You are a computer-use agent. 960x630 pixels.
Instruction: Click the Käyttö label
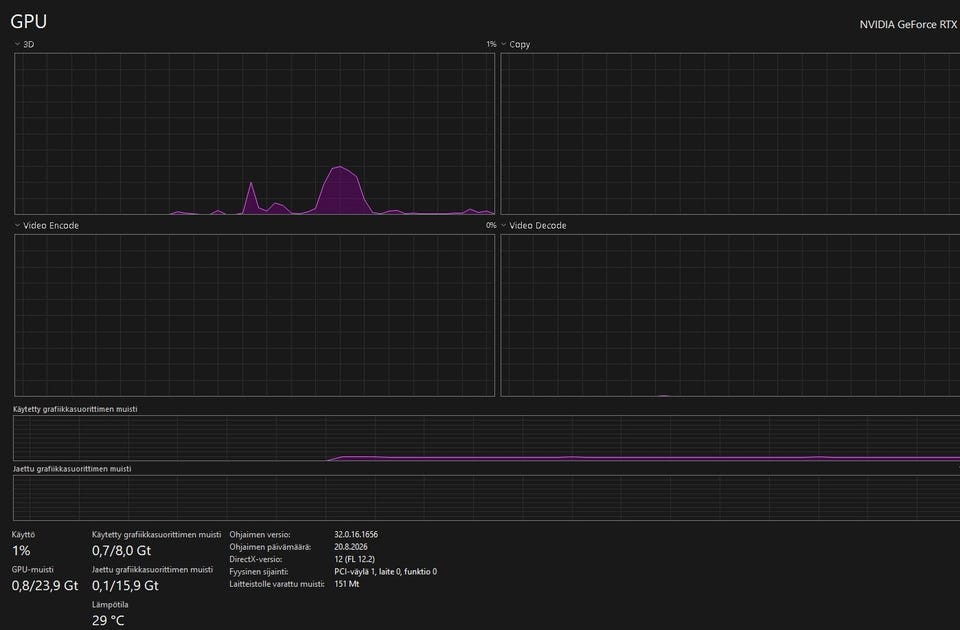[x=23, y=534]
